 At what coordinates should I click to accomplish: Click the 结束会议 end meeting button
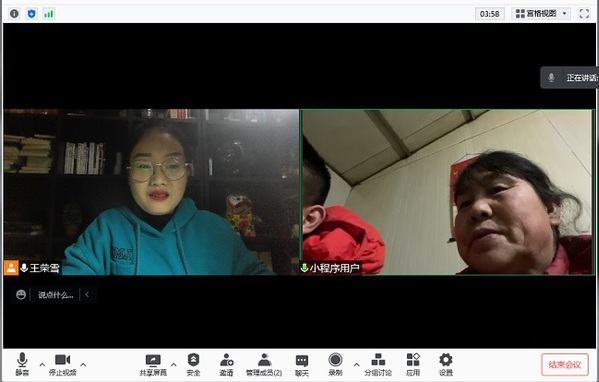(565, 364)
